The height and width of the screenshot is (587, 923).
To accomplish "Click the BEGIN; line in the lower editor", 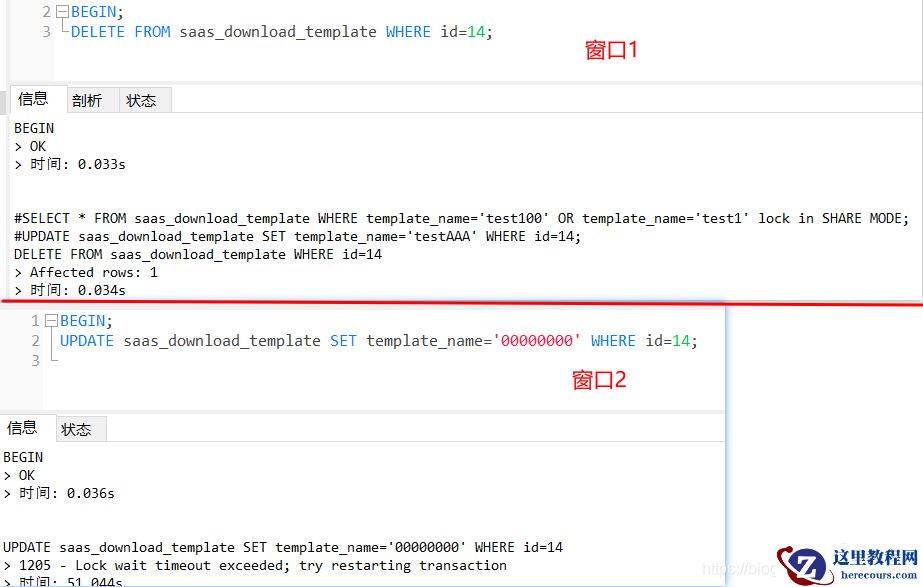I will (86, 321).
